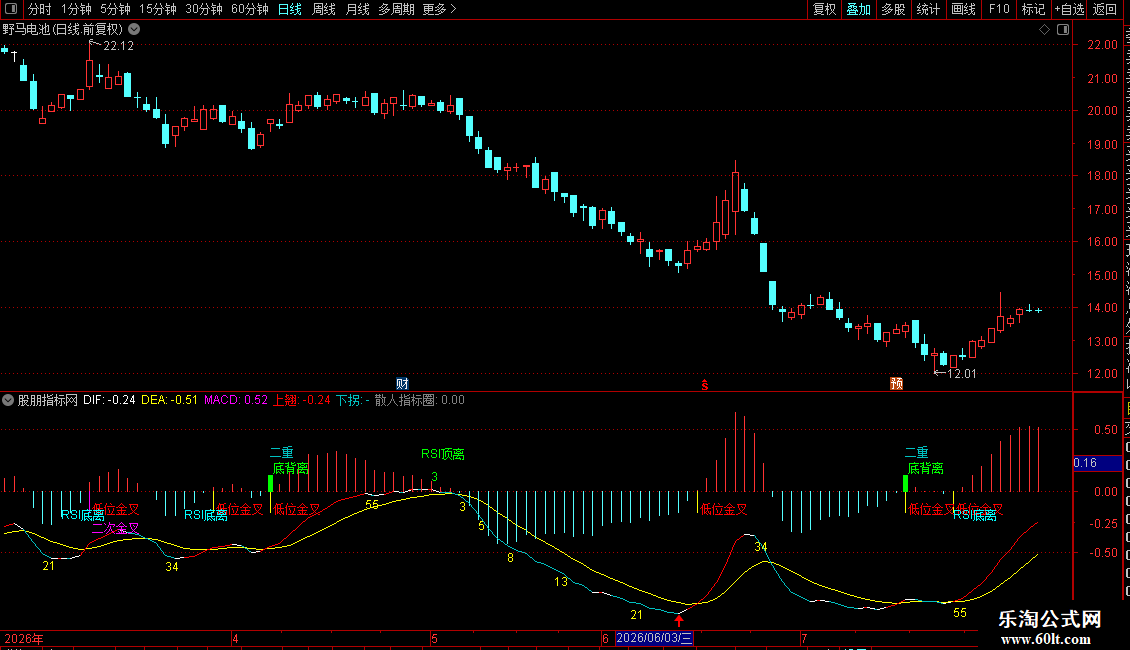
Task: Open the 统计 statistics tool
Action: coord(927,9)
